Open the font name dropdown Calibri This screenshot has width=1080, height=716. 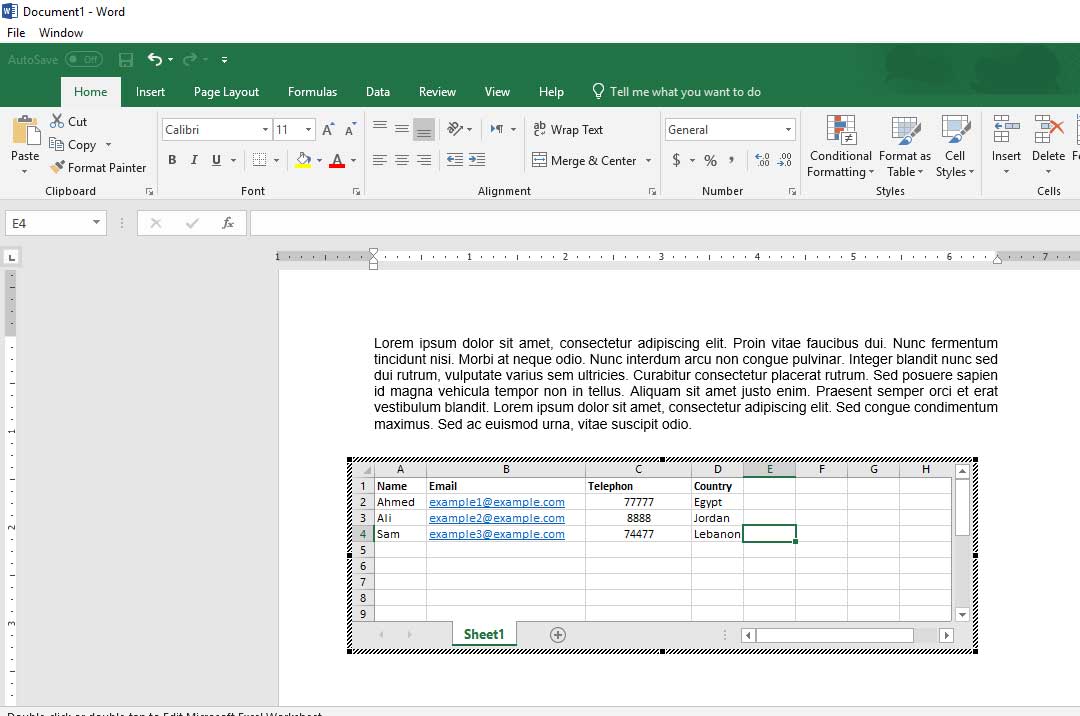[x=265, y=129]
